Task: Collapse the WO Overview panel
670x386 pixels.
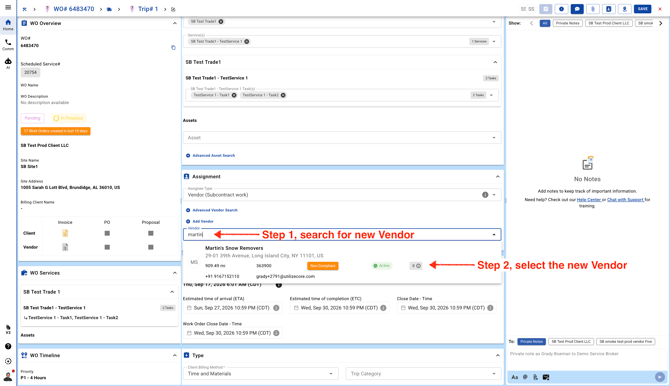Action: click(174, 23)
